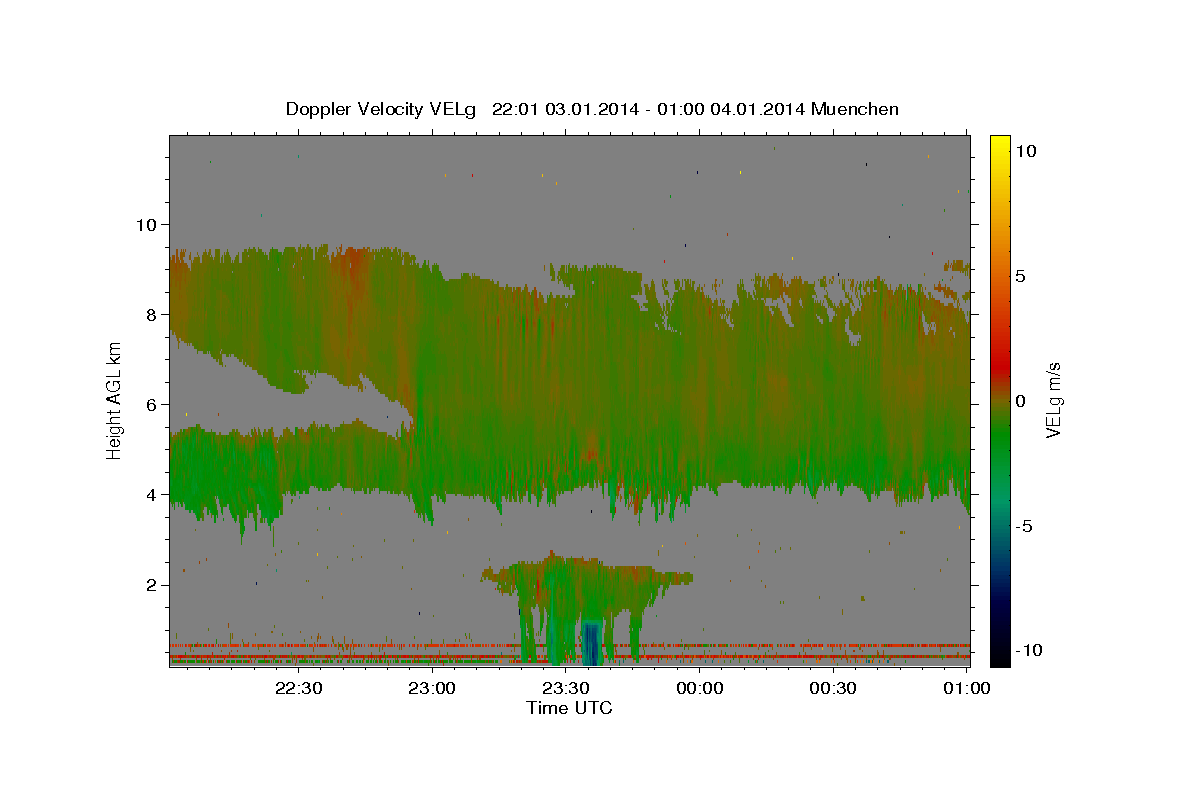The width and height of the screenshot is (1200, 800).
Task: Click the height axis label 4
Action: tap(152, 495)
